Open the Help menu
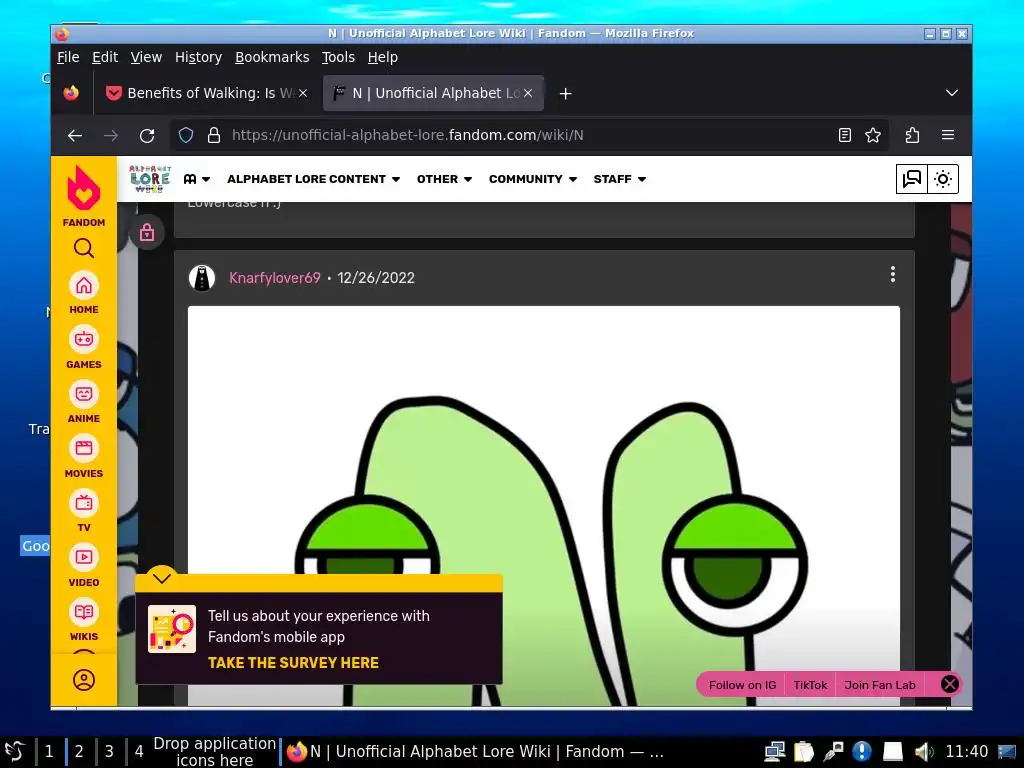 [383, 57]
